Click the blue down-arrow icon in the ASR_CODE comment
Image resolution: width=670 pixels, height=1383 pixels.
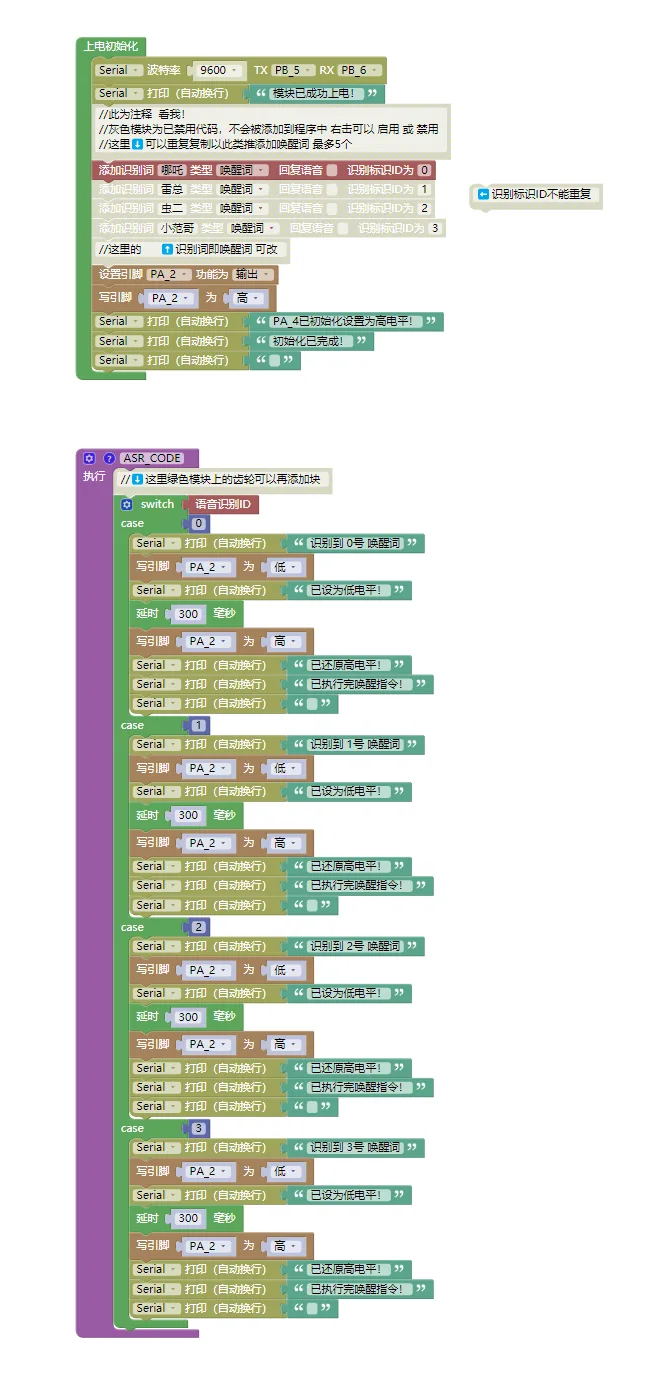click(137, 479)
